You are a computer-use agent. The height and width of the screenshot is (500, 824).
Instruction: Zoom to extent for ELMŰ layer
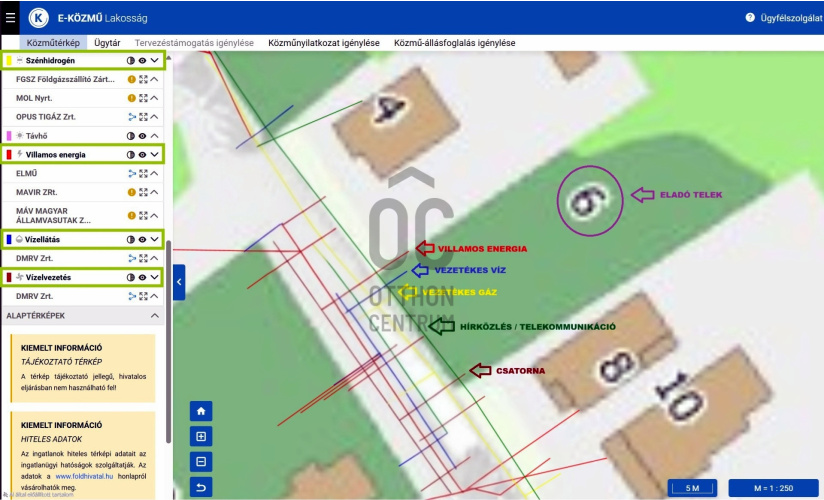tap(143, 173)
